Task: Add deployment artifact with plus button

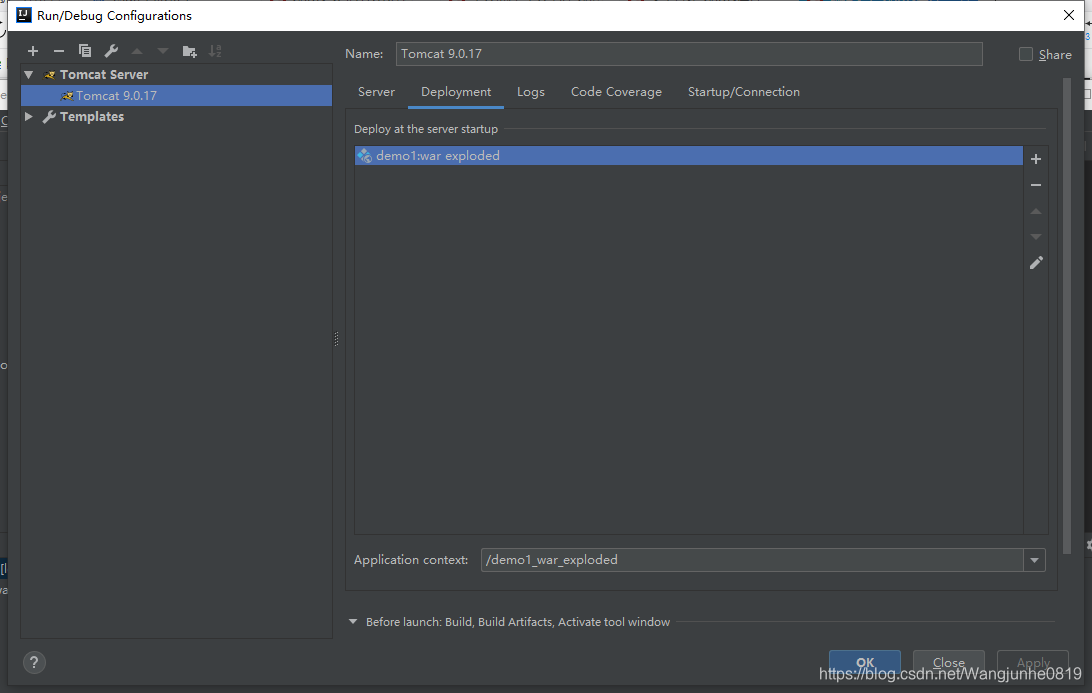Action: click(1036, 159)
